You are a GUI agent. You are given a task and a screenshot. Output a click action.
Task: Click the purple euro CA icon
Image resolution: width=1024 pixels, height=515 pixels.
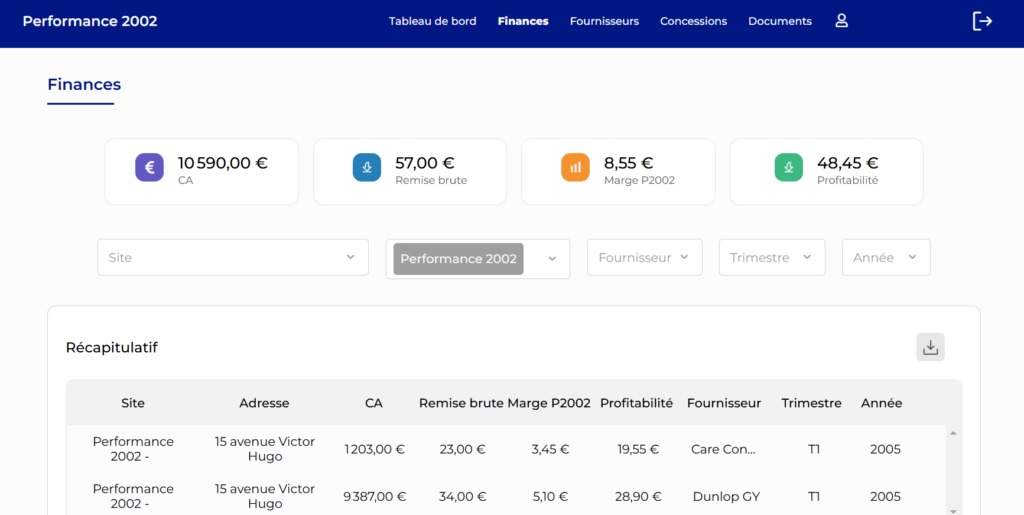click(x=150, y=168)
